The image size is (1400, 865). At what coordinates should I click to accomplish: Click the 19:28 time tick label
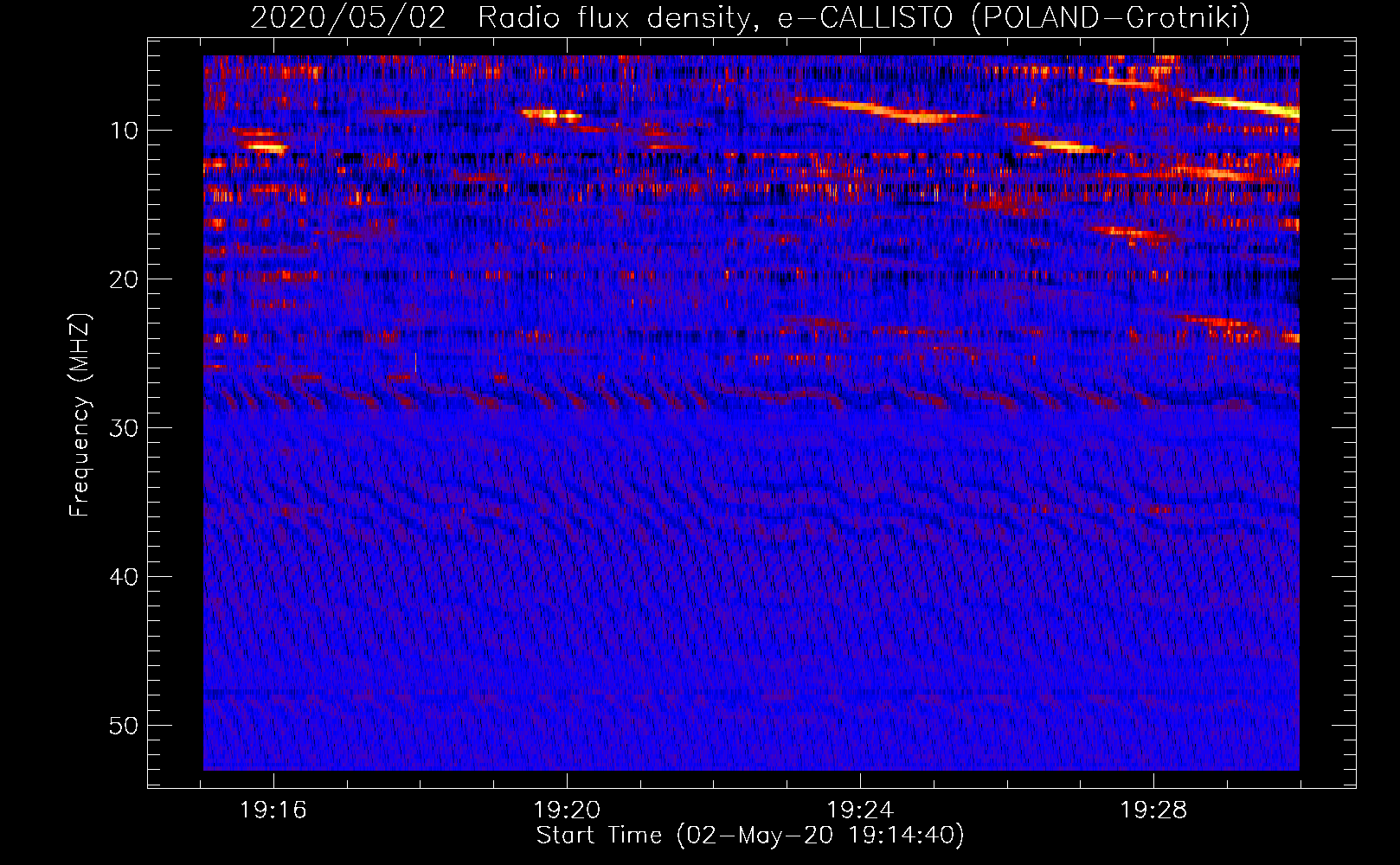coord(1153,811)
